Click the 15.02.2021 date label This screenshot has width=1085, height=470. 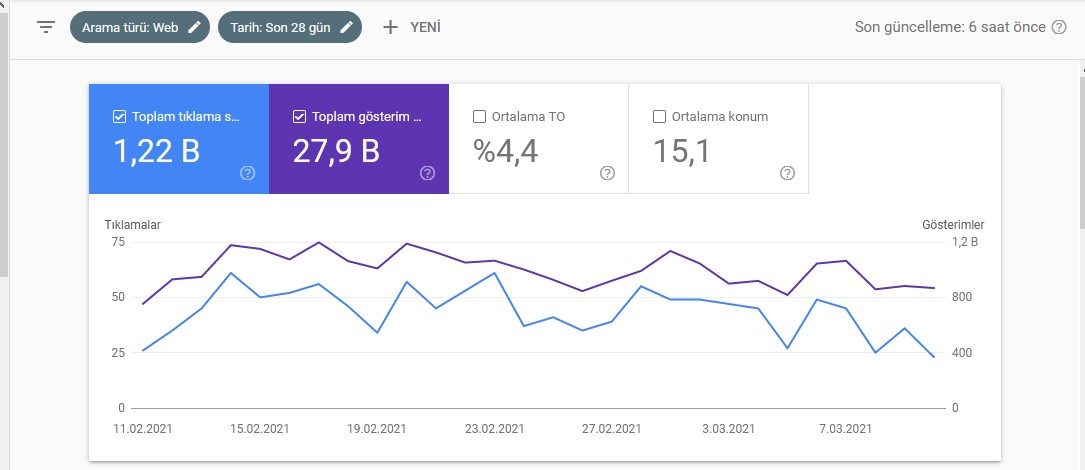pyautogui.click(x=259, y=428)
